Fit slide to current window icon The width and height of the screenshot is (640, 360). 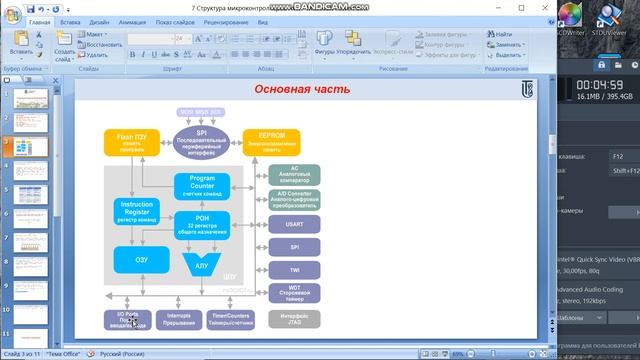point(543,354)
